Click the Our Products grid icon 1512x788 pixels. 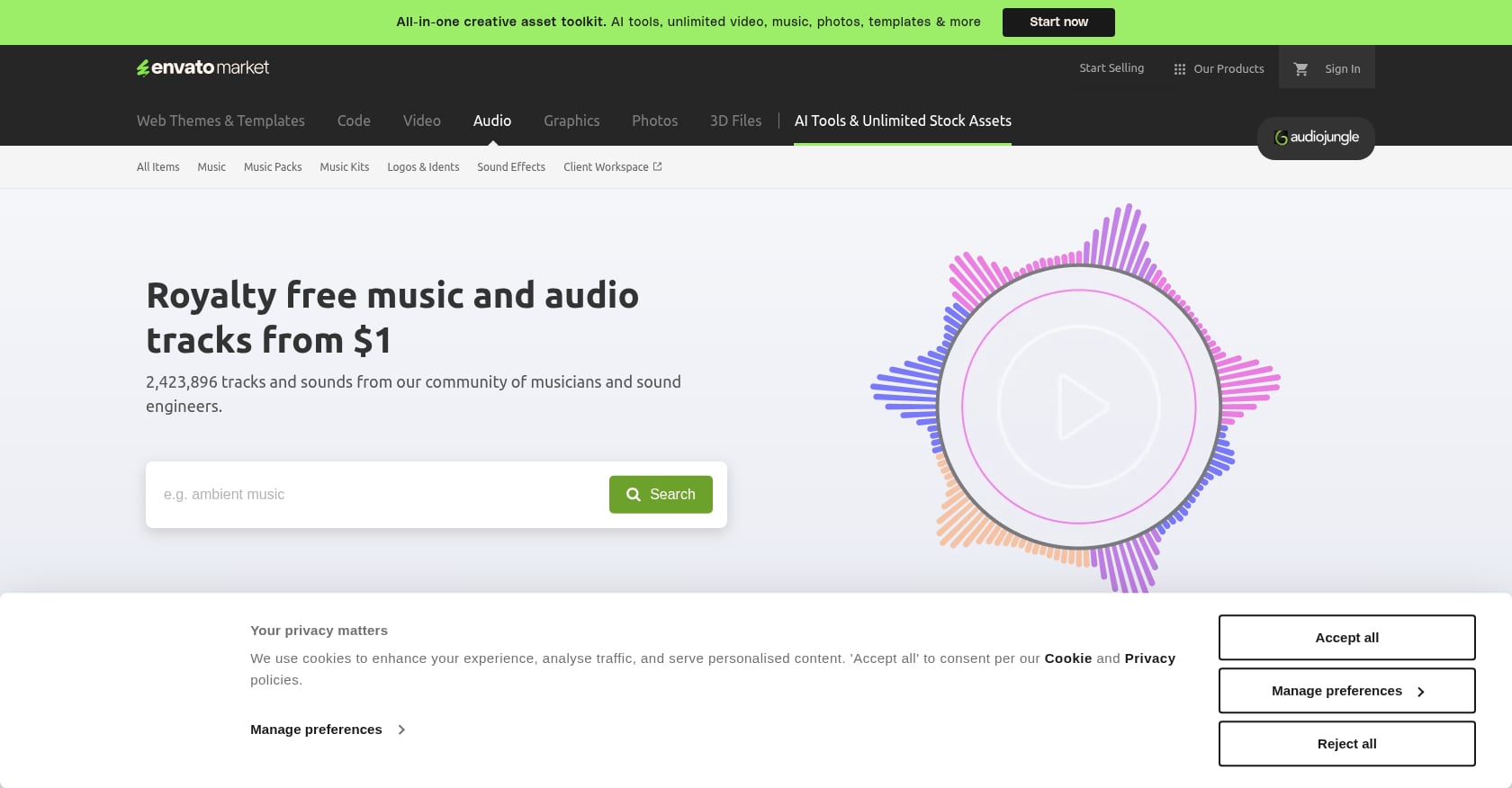coord(1180,69)
